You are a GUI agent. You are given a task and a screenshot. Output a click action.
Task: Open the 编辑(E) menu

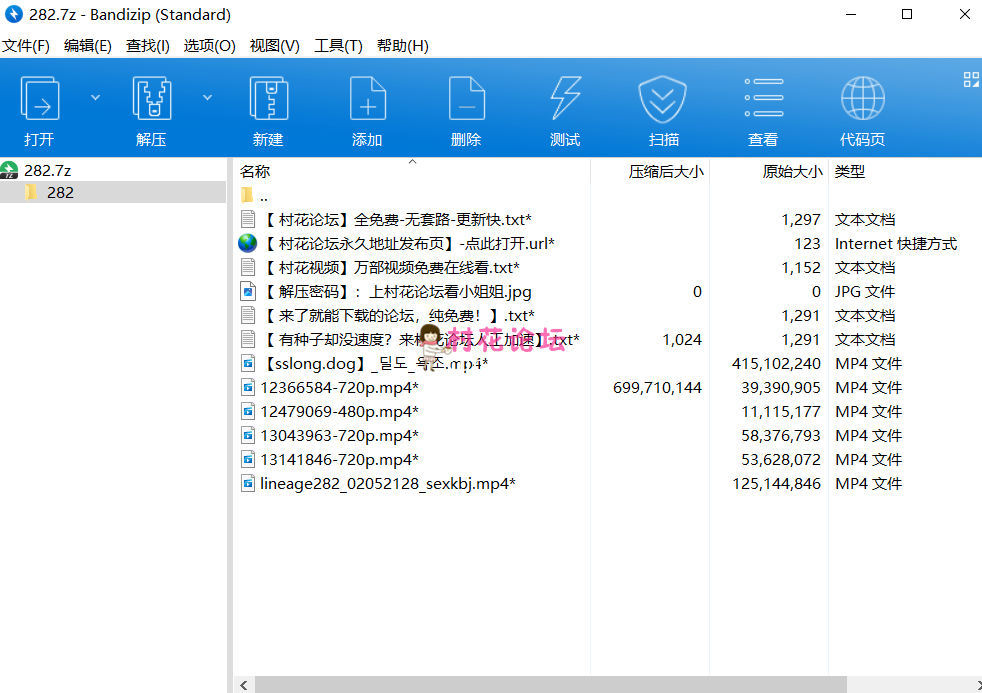click(x=88, y=46)
